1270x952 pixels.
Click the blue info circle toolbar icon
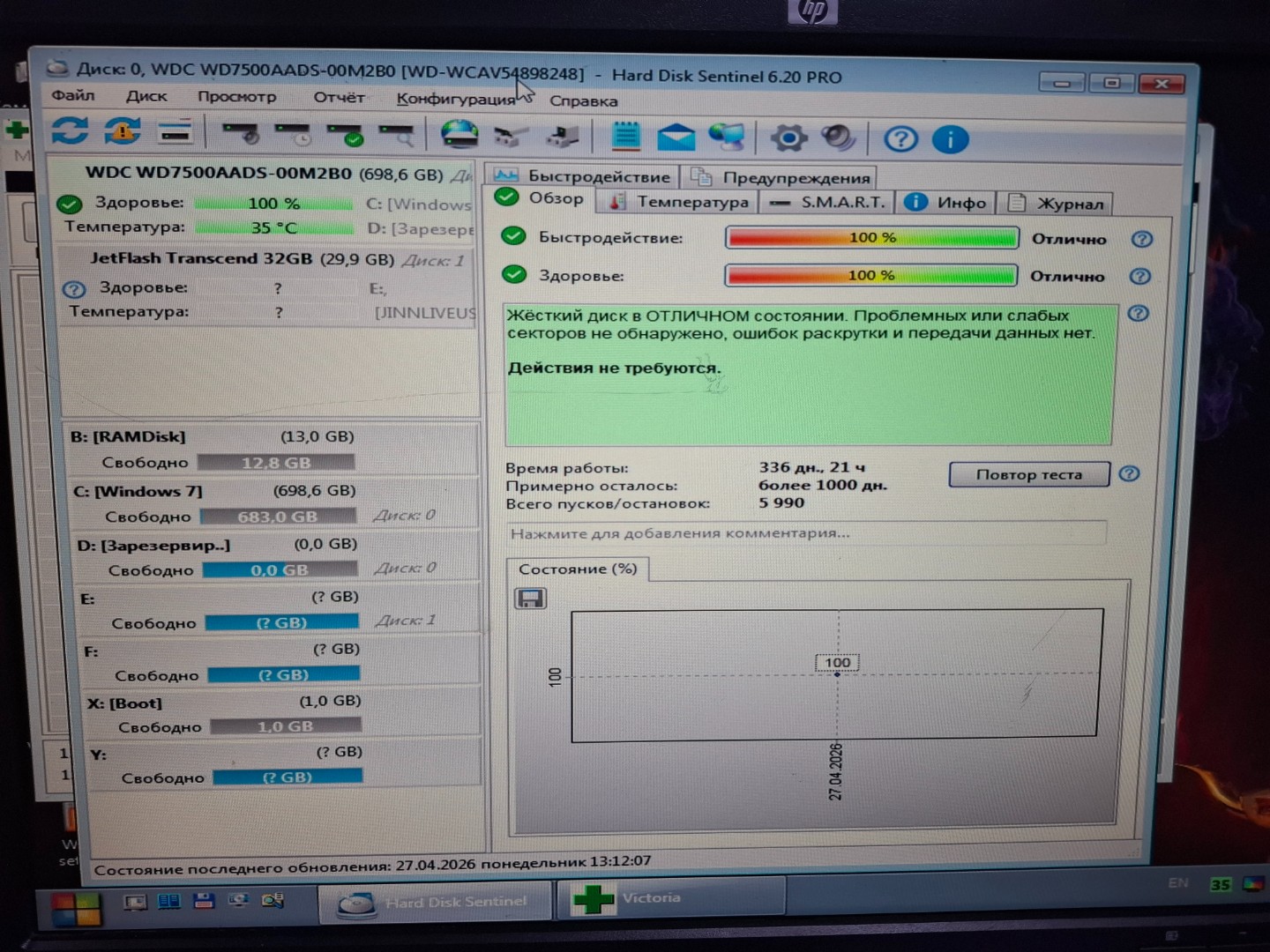point(950,140)
